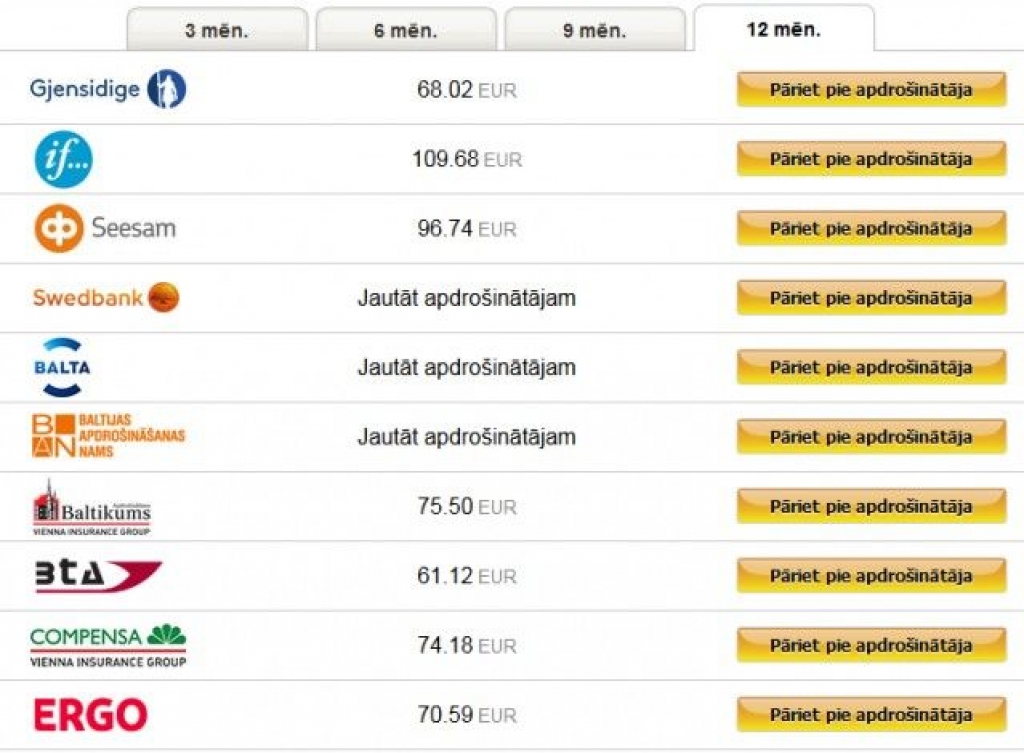Click the Swedbank logo

click(x=106, y=298)
